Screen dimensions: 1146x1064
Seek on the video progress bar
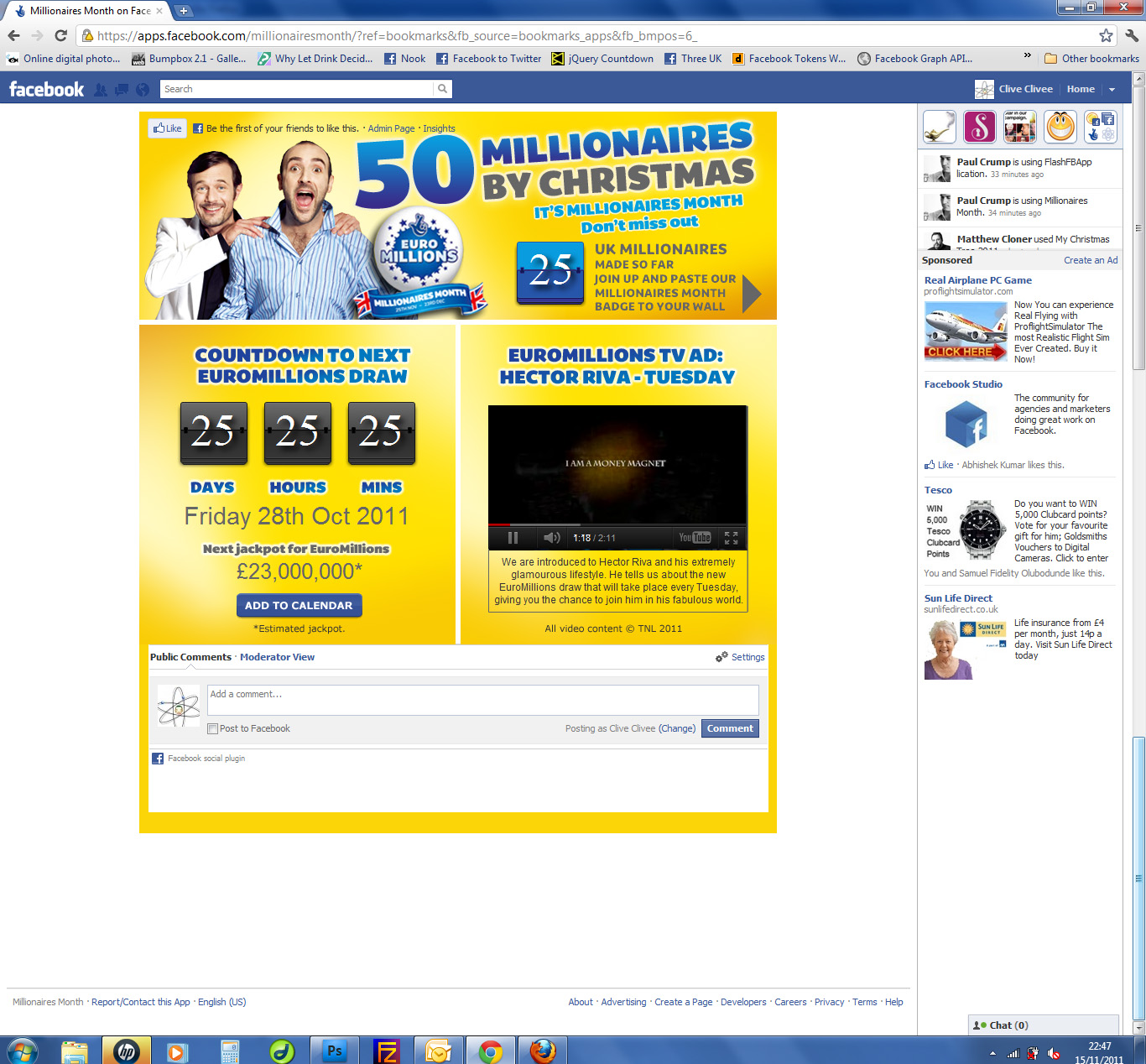617,524
